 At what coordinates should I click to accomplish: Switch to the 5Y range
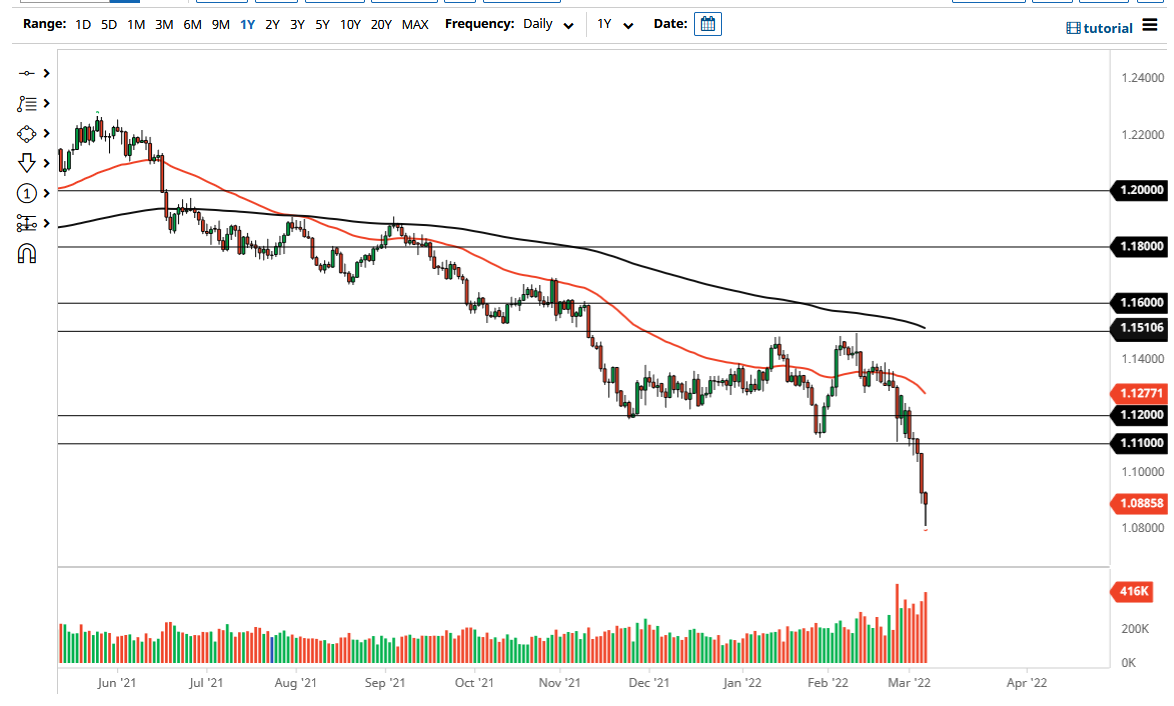tap(321, 24)
